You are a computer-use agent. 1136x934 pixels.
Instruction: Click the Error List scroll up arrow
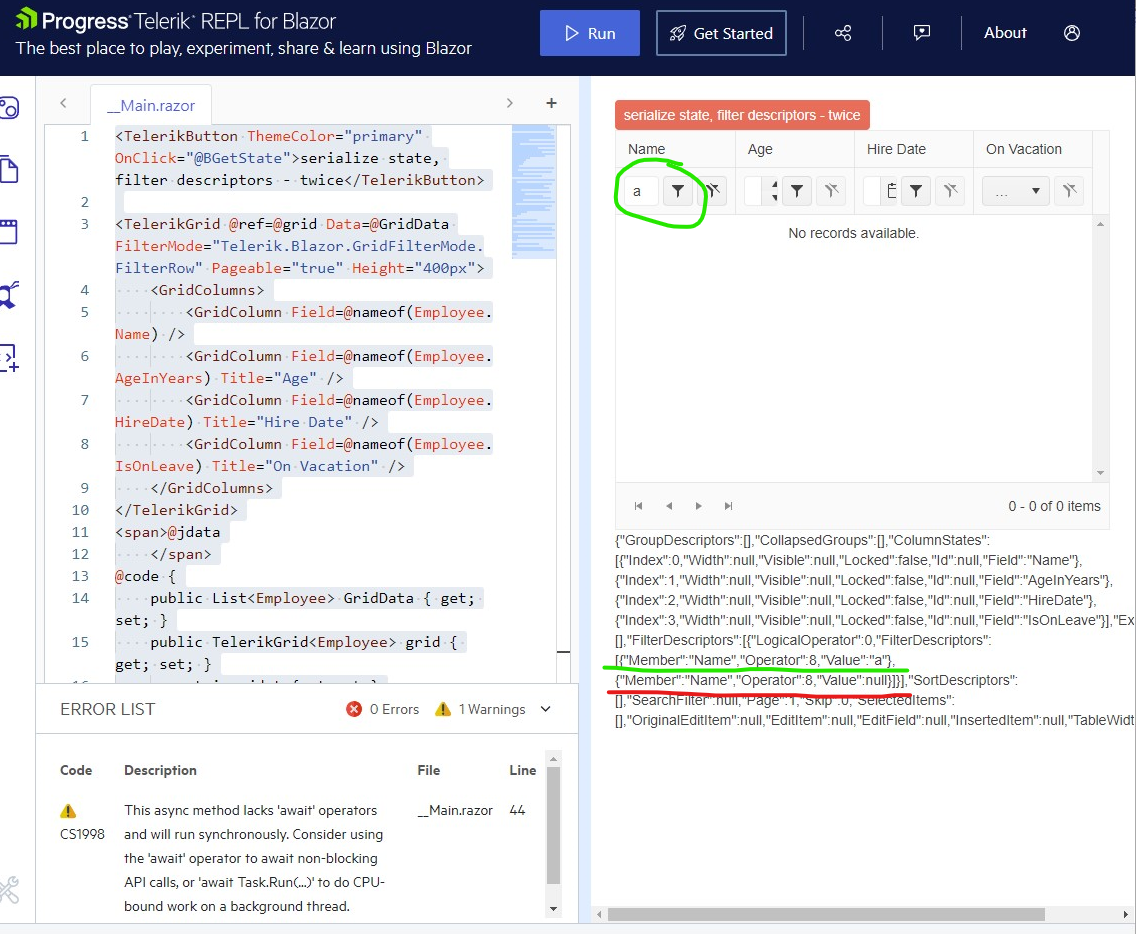(554, 759)
